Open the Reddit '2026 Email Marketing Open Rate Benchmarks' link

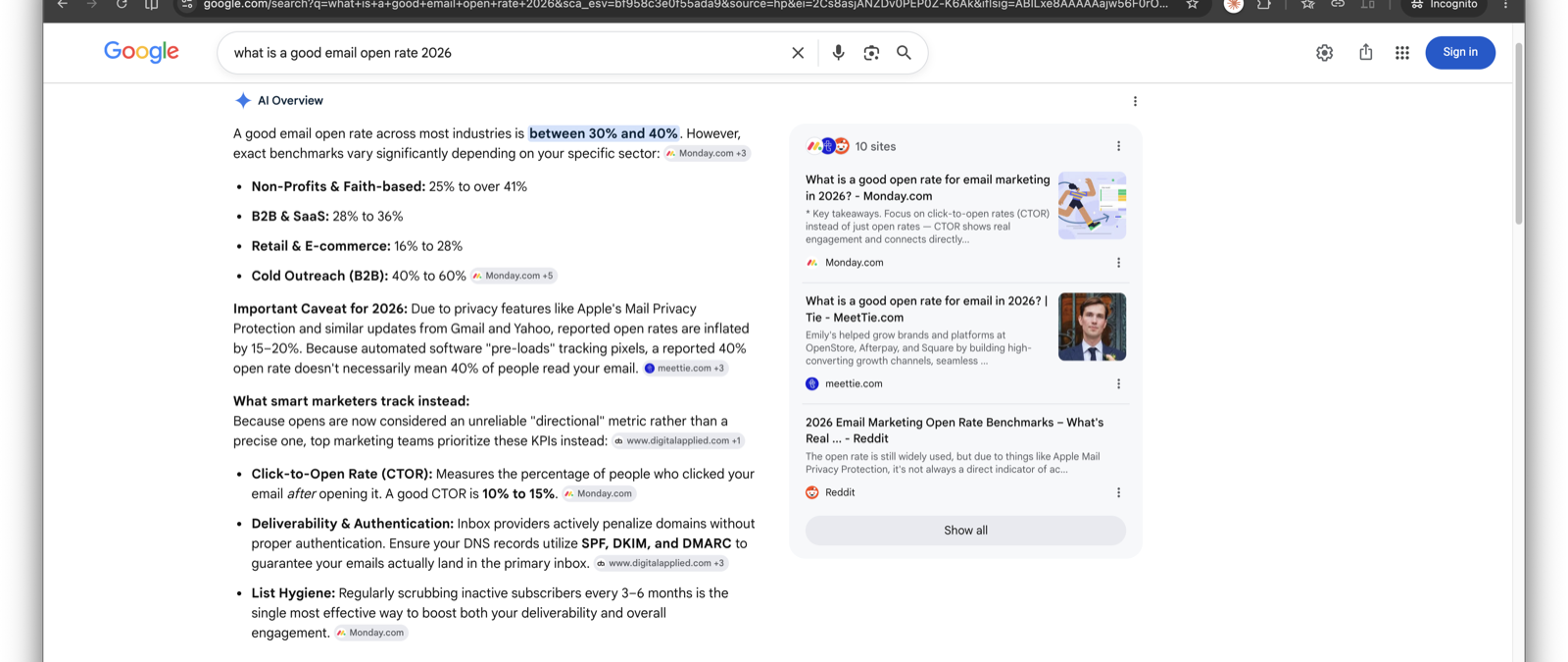pyautogui.click(x=955, y=431)
